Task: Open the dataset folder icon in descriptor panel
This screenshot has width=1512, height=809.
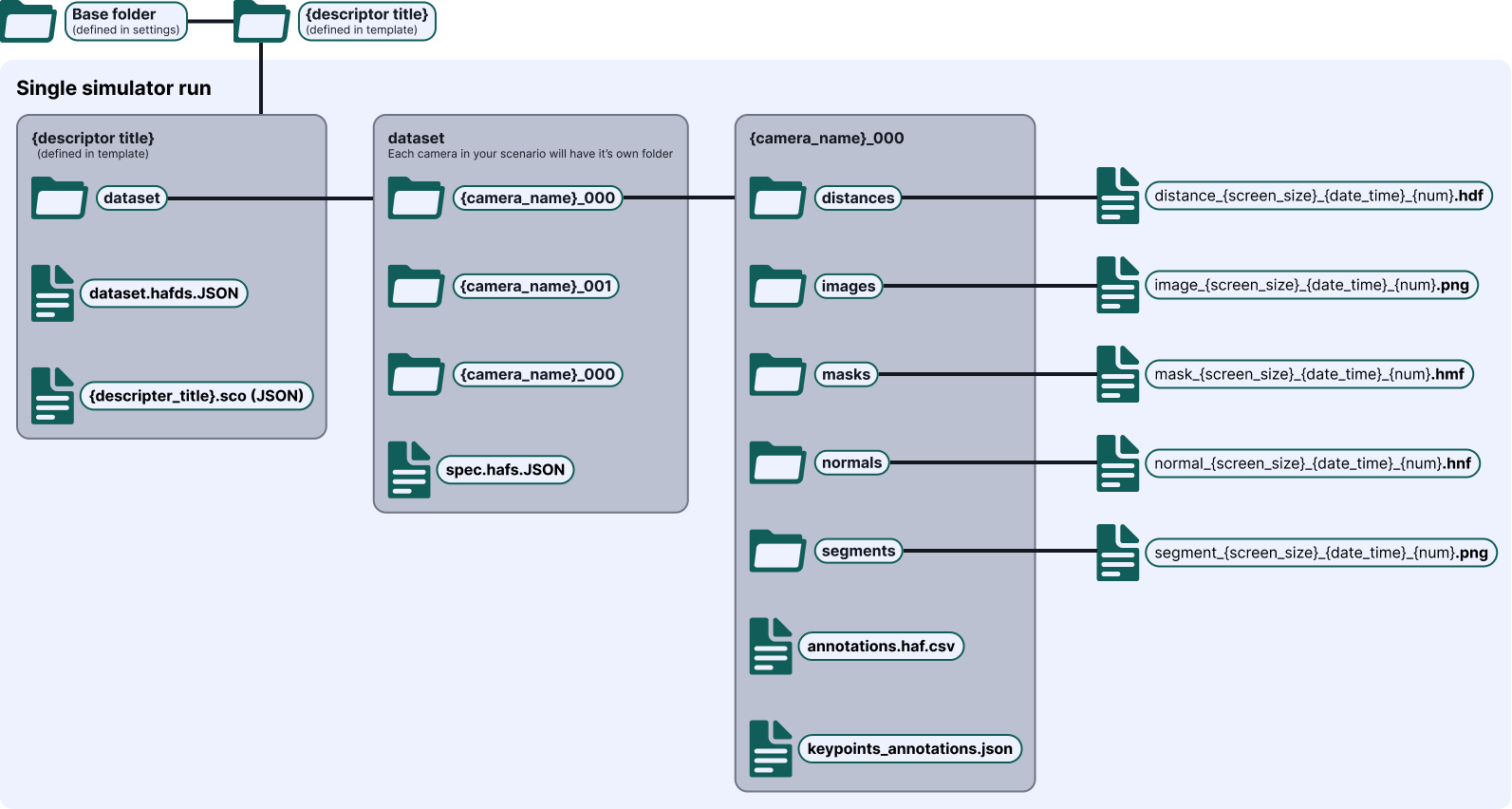Action: (59, 198)
